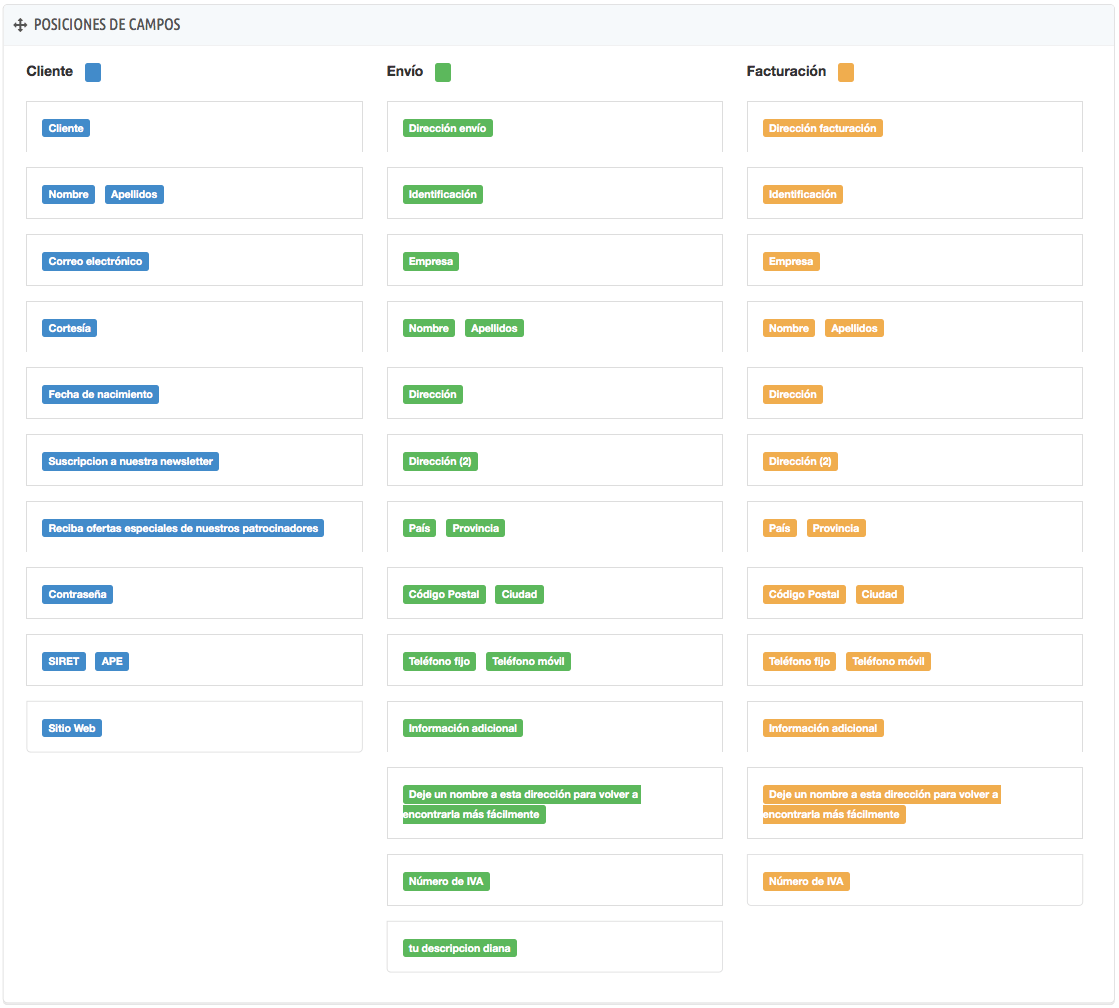
Task: Click the blue APE tag
Action: coord(112,661)
